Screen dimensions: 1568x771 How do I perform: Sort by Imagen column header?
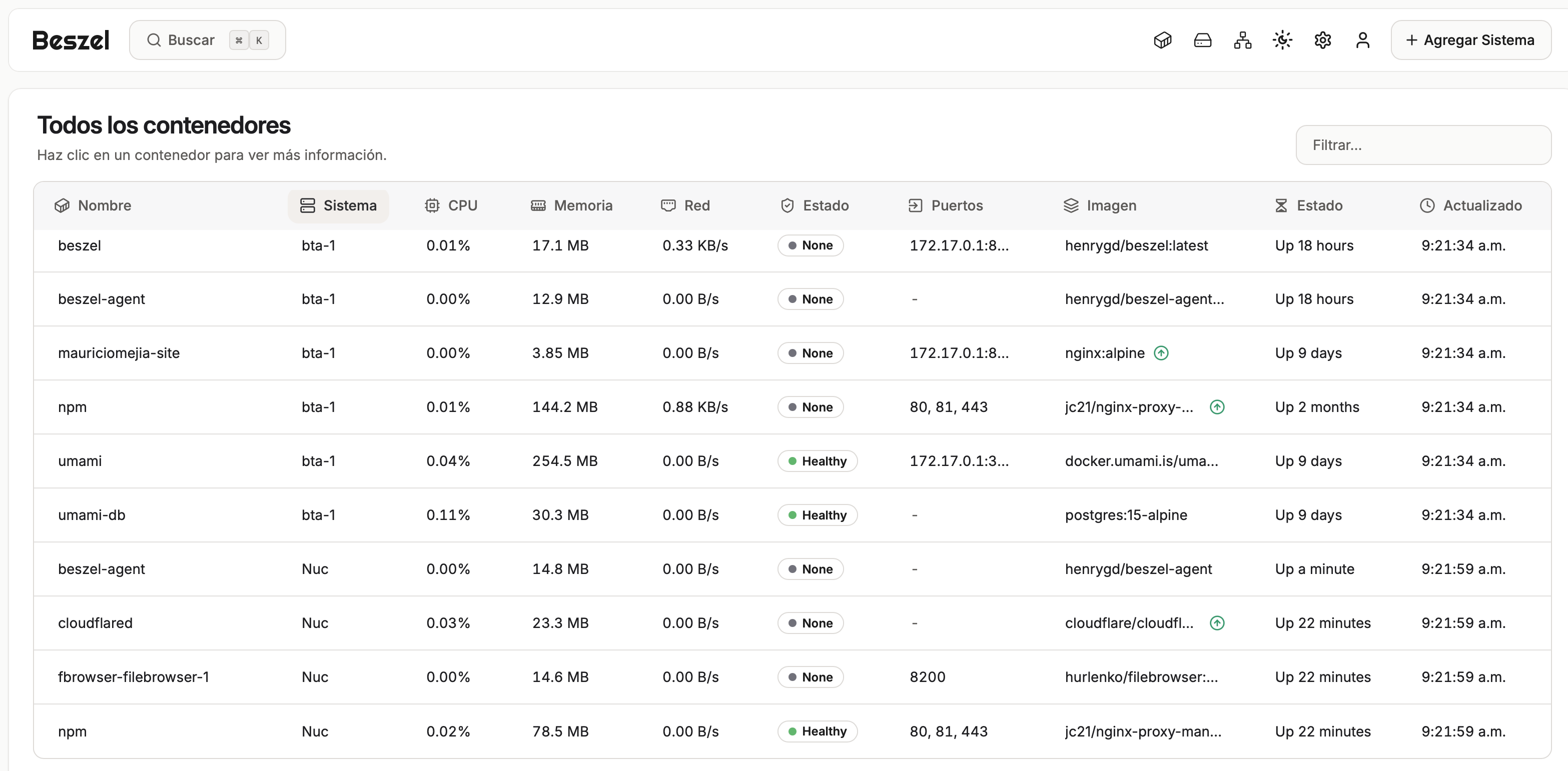tap(1100, 205)
